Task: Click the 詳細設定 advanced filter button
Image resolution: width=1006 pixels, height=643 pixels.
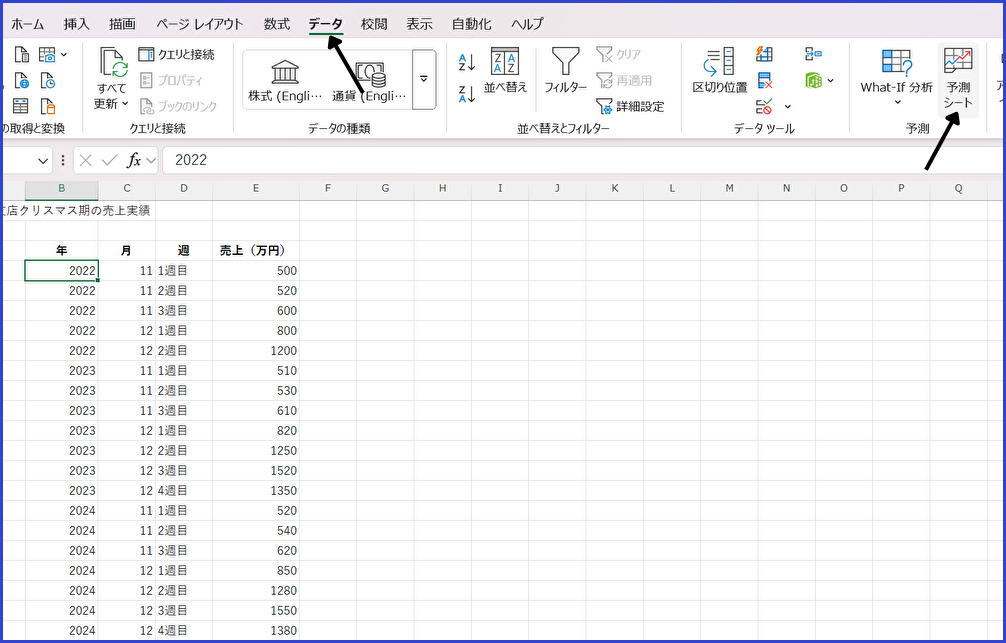Action: coord(630,106)
